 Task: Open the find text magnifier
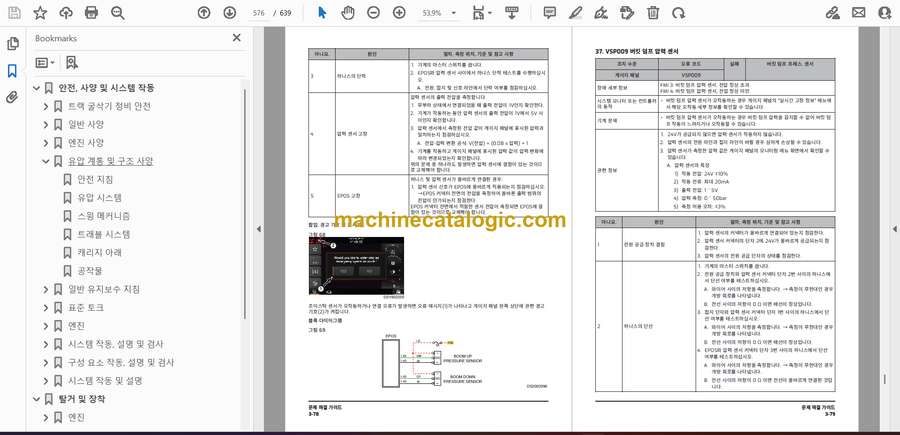118,13
